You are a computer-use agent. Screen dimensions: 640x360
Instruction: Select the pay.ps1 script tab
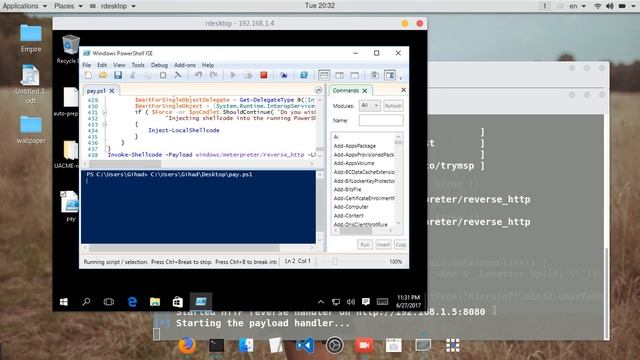(96, 91)
